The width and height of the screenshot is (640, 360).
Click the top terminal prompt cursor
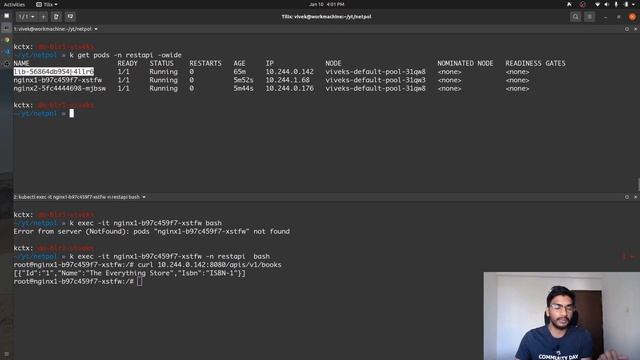coord(71,113)
